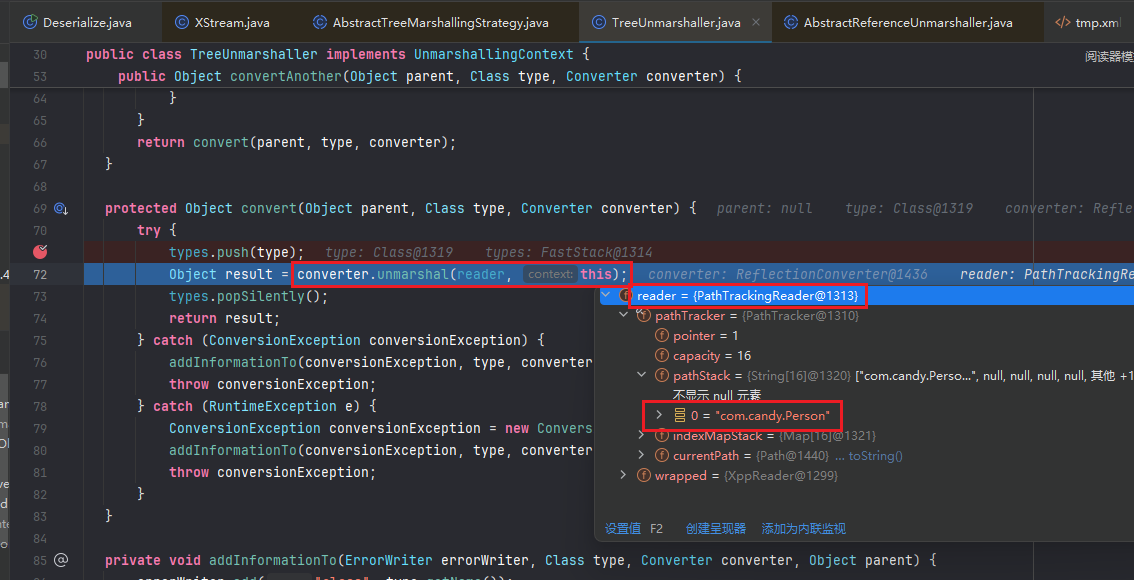Click the field icon beside pointer
Screen dimensions: 1134x580
pyautogui.click(x=661, y=336)
